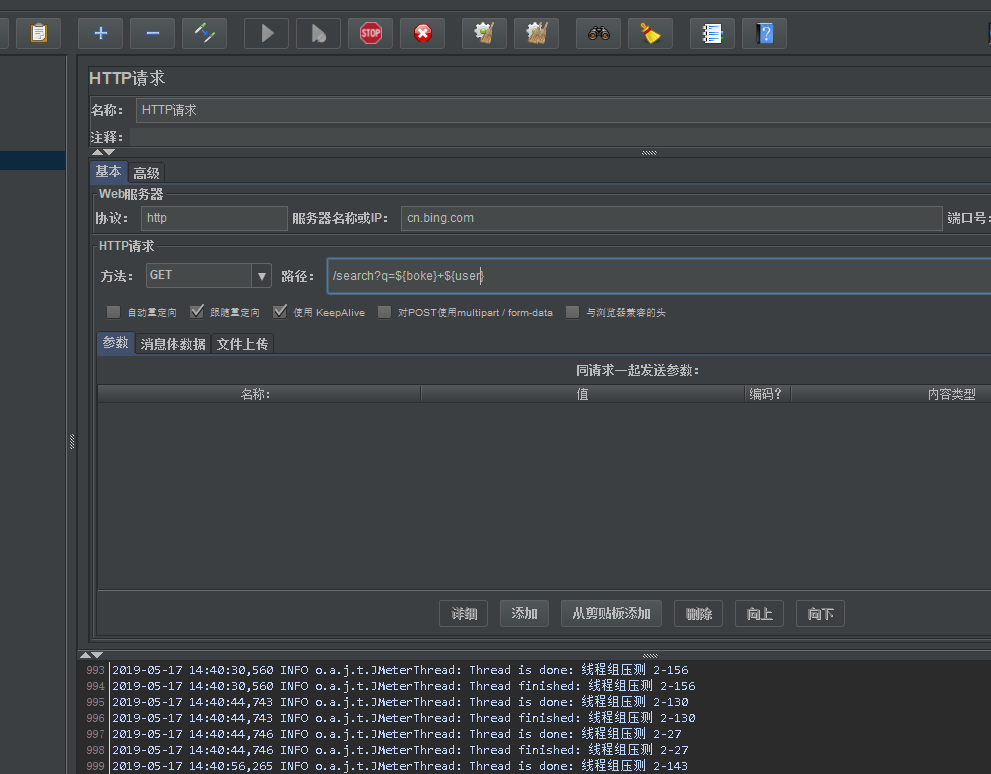Click the minus Collapse All icon
The height and width of the screenshot is (774, 991).
pos(152,33)
